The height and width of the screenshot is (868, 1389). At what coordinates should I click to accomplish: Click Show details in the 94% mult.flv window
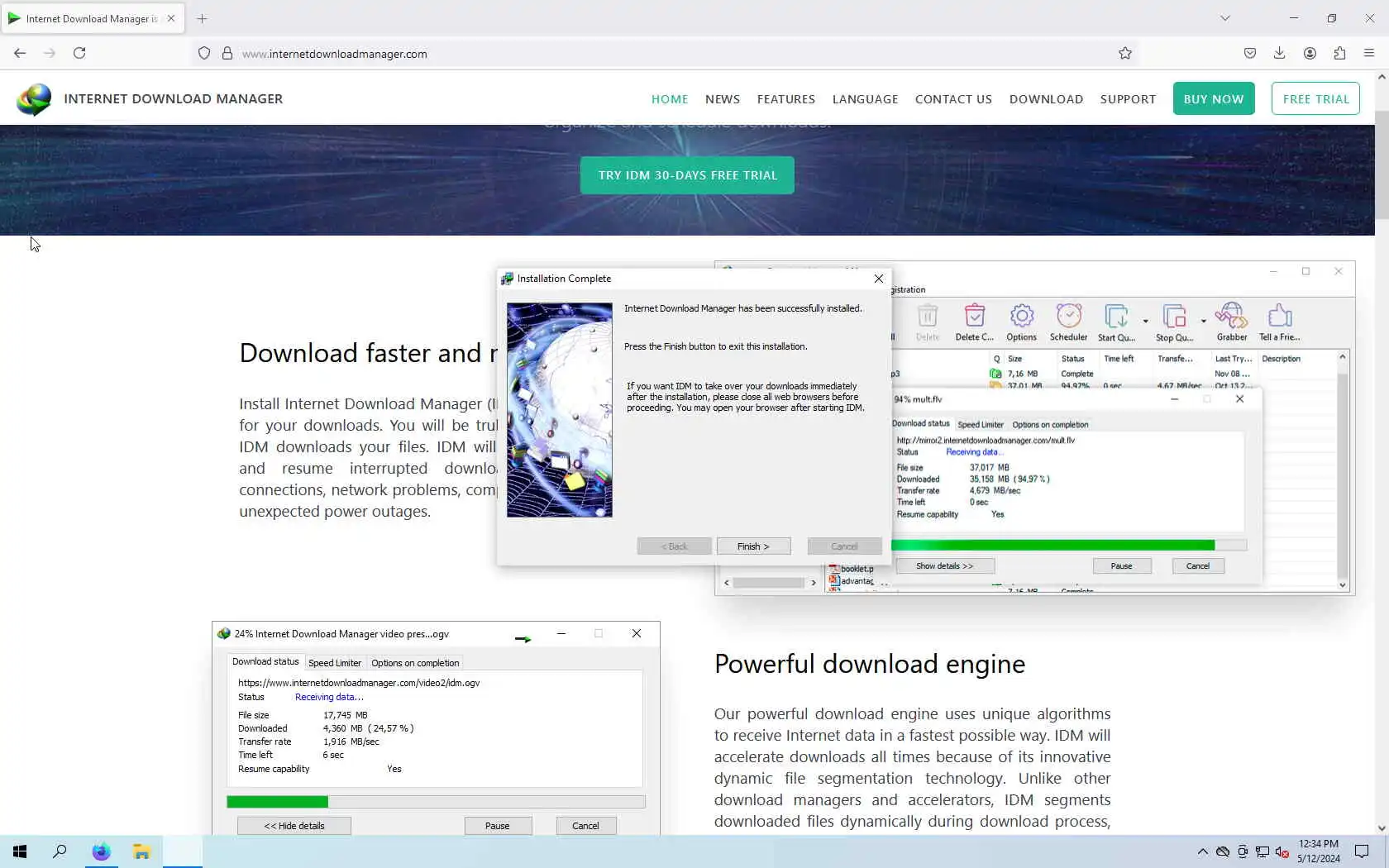coord(944,566)
